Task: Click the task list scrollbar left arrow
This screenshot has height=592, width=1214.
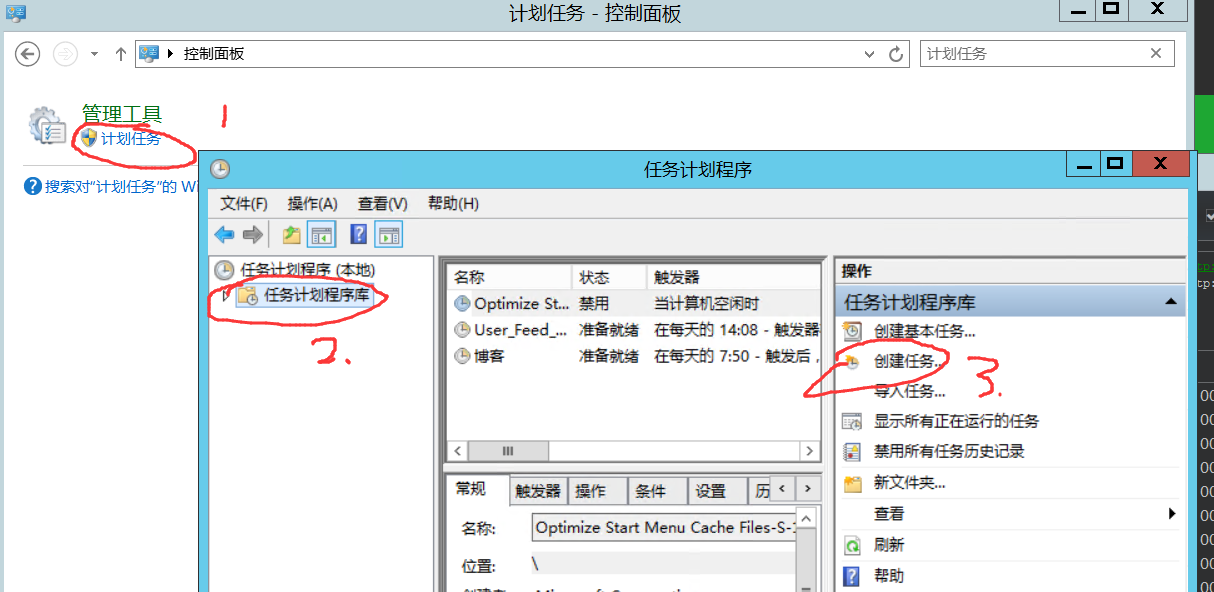Action: tap(457, 451)
